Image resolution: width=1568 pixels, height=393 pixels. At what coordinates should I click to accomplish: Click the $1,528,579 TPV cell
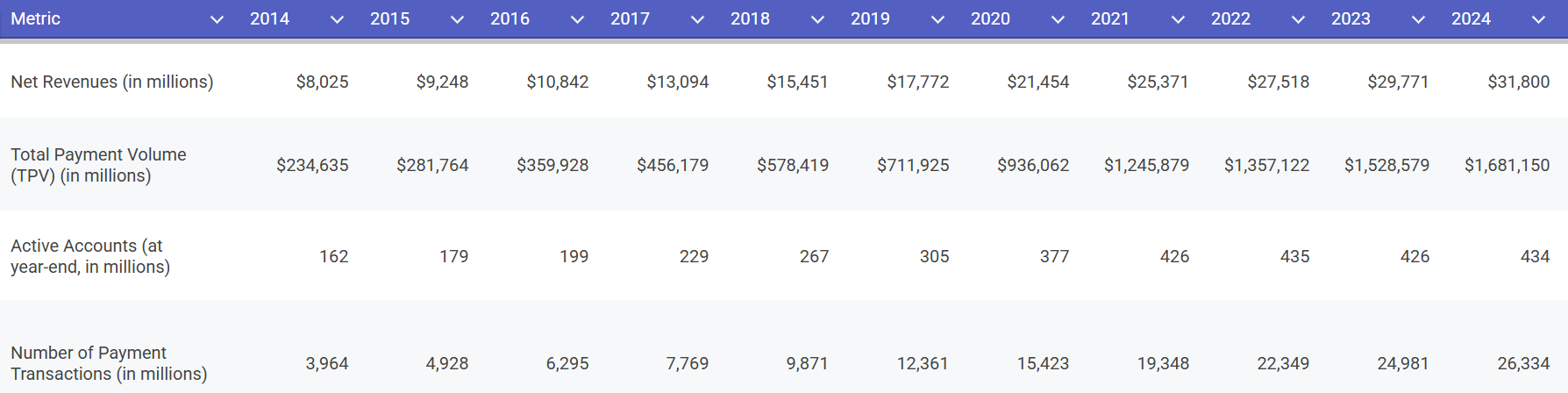[x=1386, y=165]
